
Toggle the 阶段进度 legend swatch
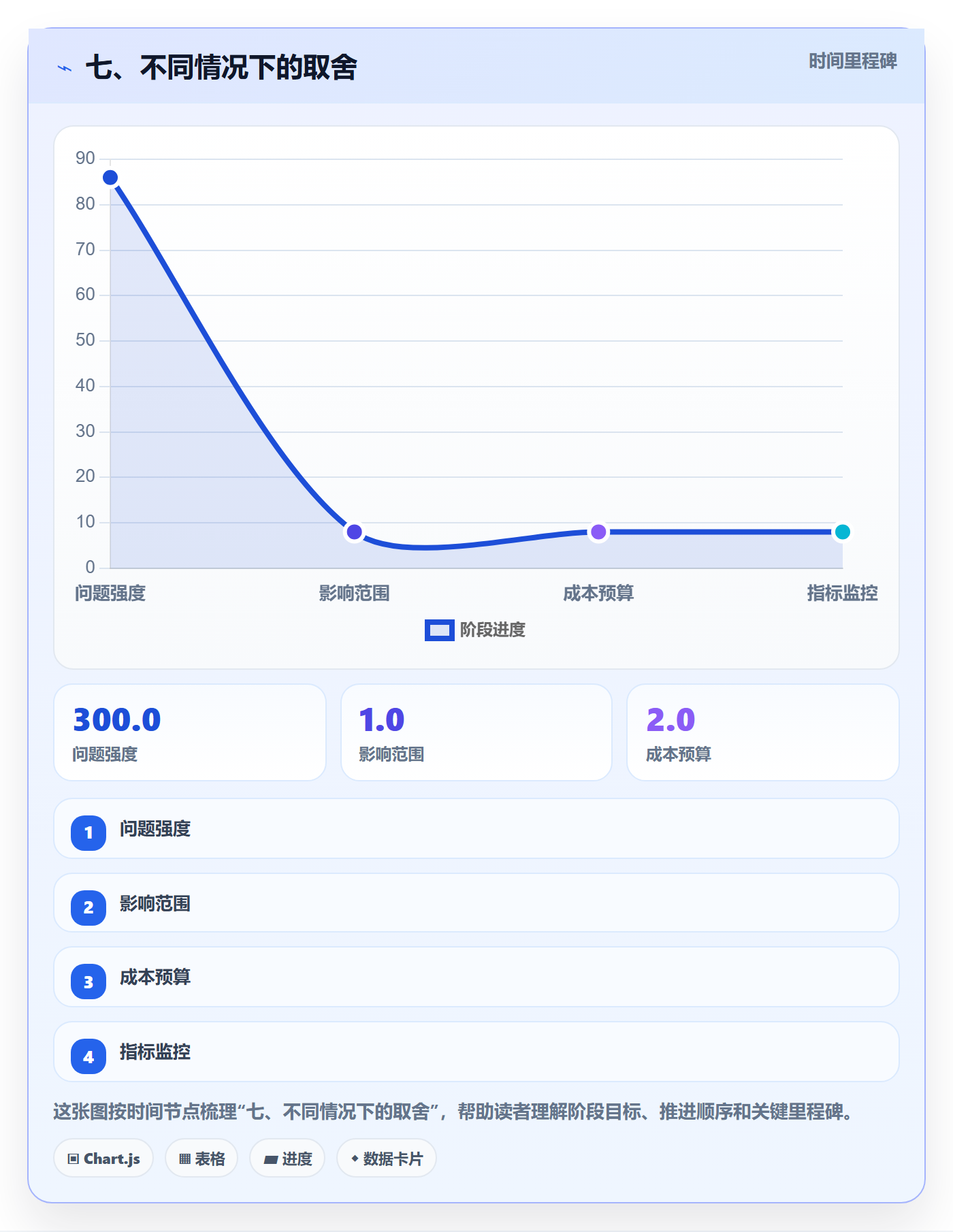pyautogui.click(x=439, y=630)
